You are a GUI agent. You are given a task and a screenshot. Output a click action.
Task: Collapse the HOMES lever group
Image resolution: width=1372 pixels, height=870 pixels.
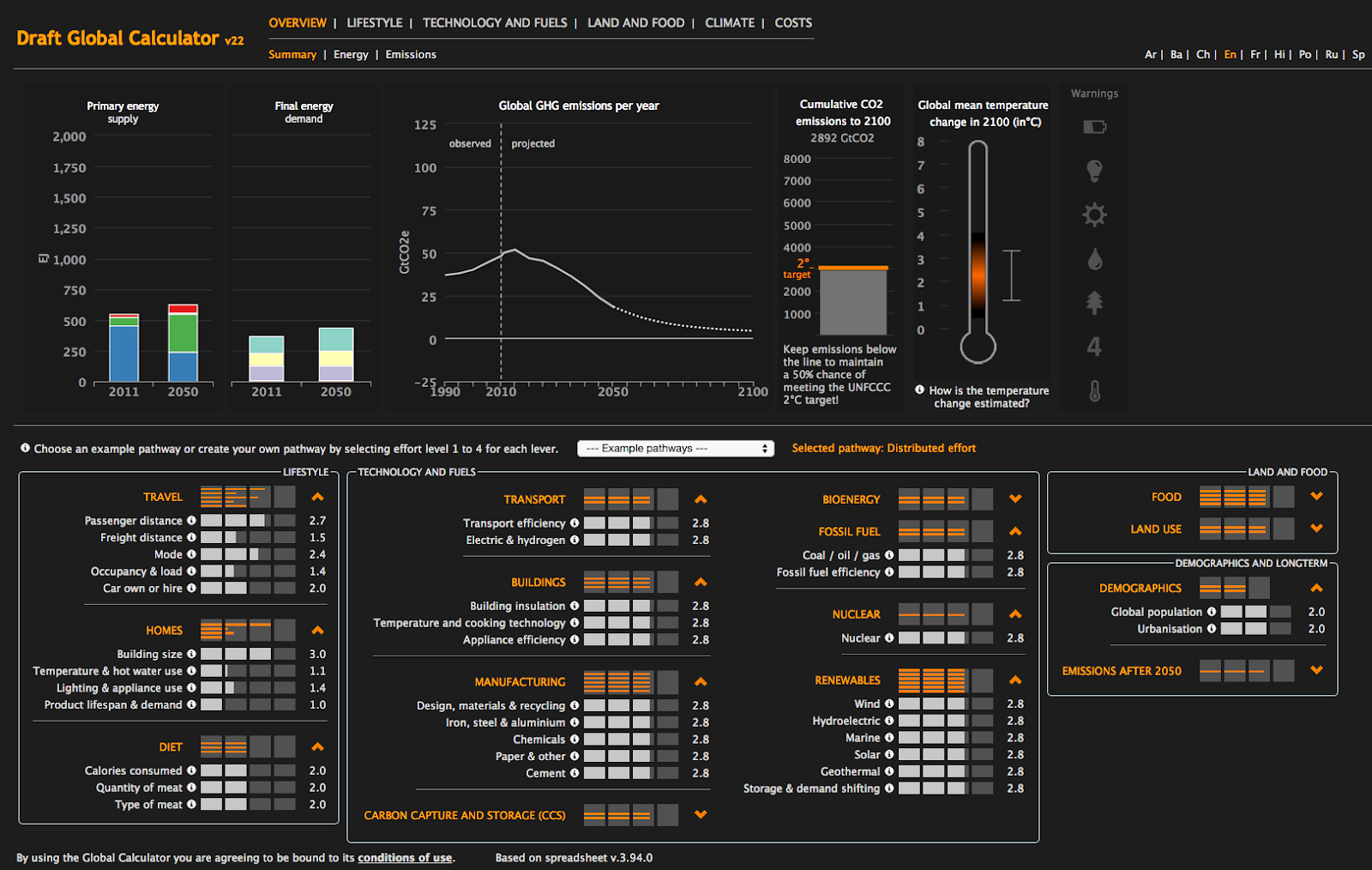(318, 631)
